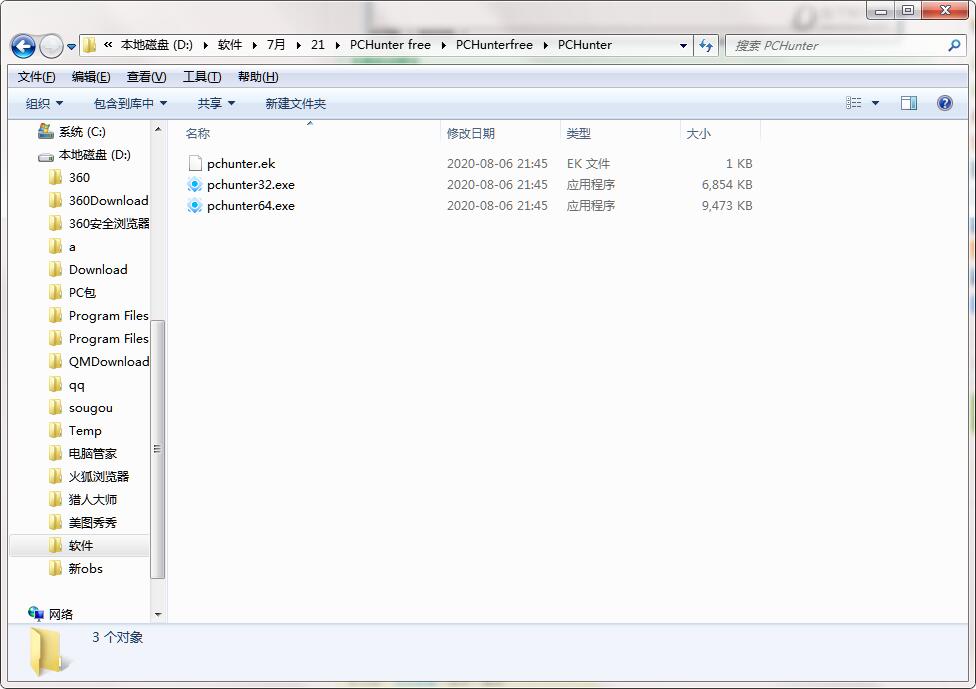Click the navigation pane scroll-up arrow
The width and height of the screenshot is (976, 689).
(x=157, y=129)
